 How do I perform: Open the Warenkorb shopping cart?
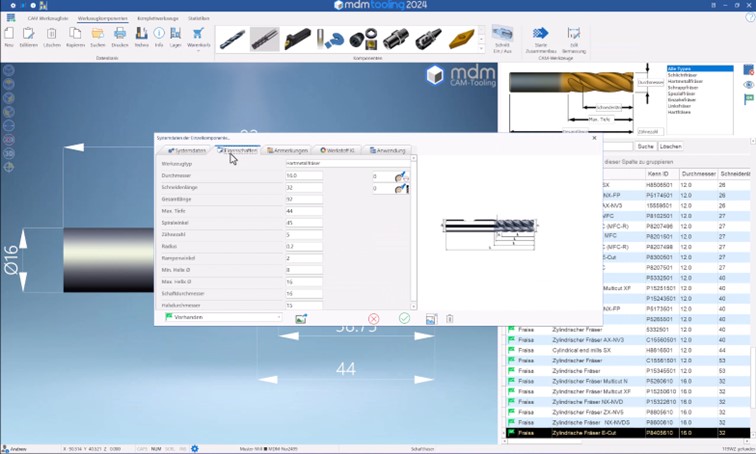click(198, 33)
